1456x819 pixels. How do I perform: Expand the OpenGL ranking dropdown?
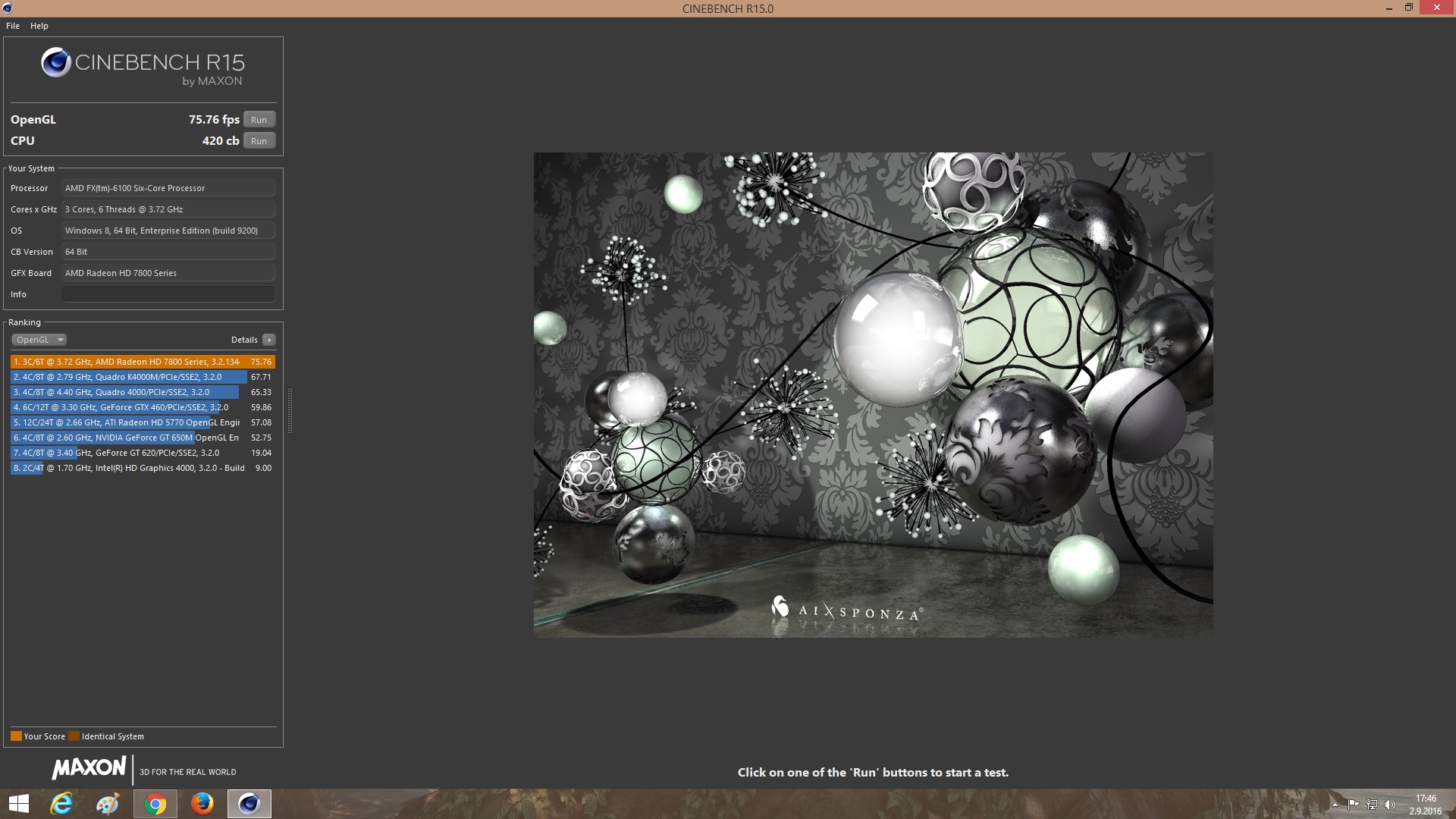(39, 340)
